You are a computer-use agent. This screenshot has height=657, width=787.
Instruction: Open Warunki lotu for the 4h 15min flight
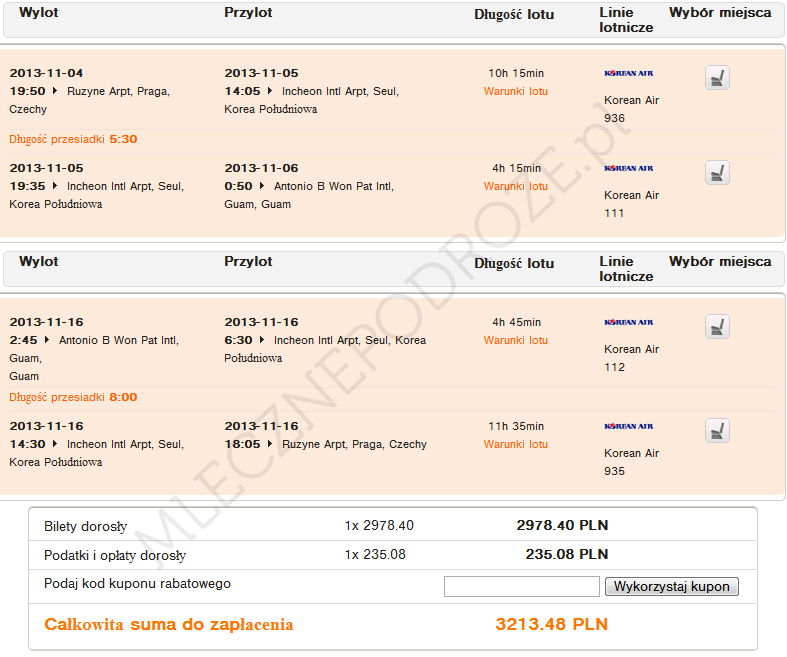click(515, 186)
